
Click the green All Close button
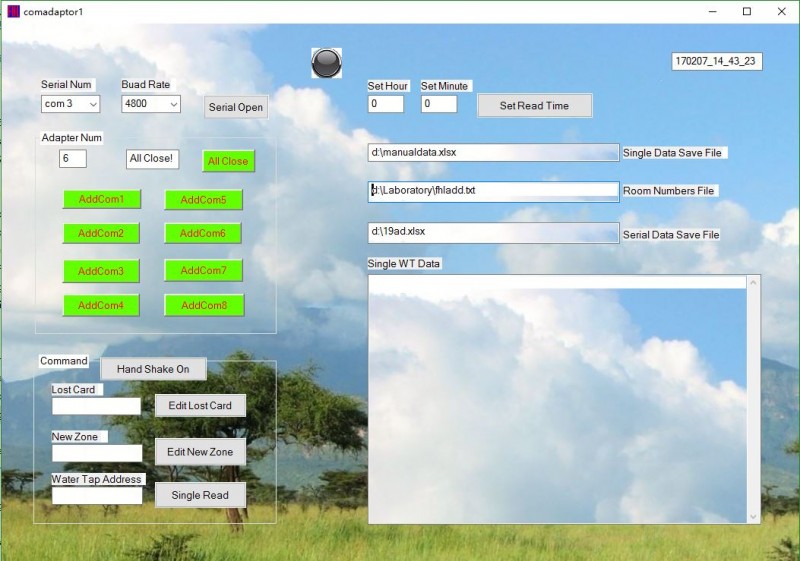coord(228,161)
